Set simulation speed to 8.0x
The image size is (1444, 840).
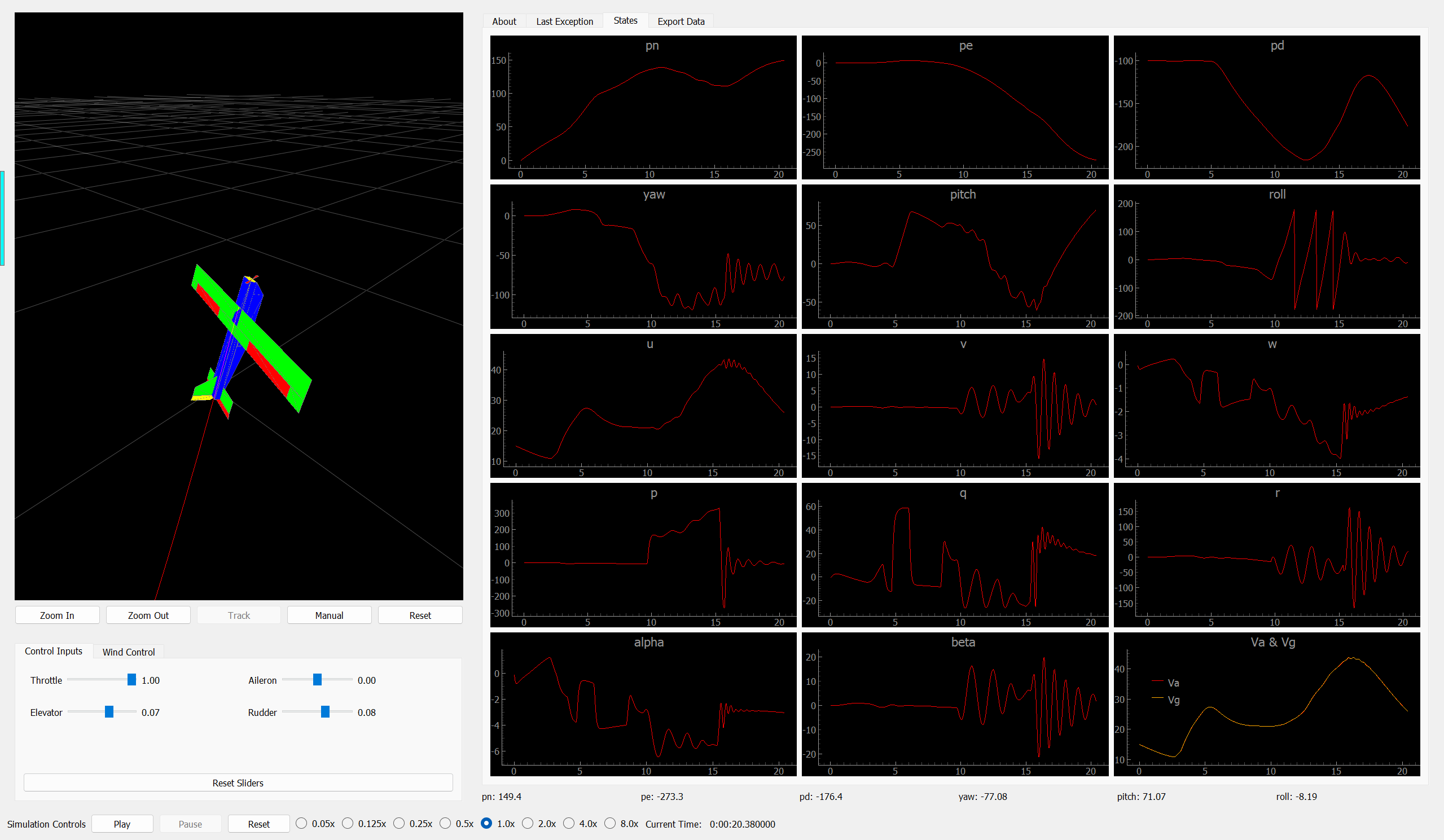609,824
